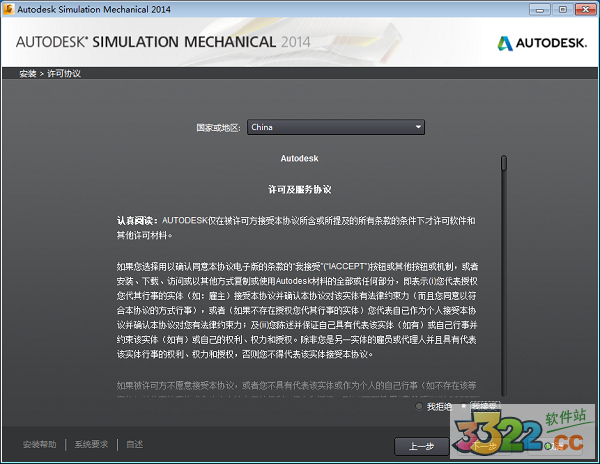The height and width of the screenshot is (464, 600).
Task: Click the Autodesk heading in license text
Action: pyautogui.click(x=299, y=158)
